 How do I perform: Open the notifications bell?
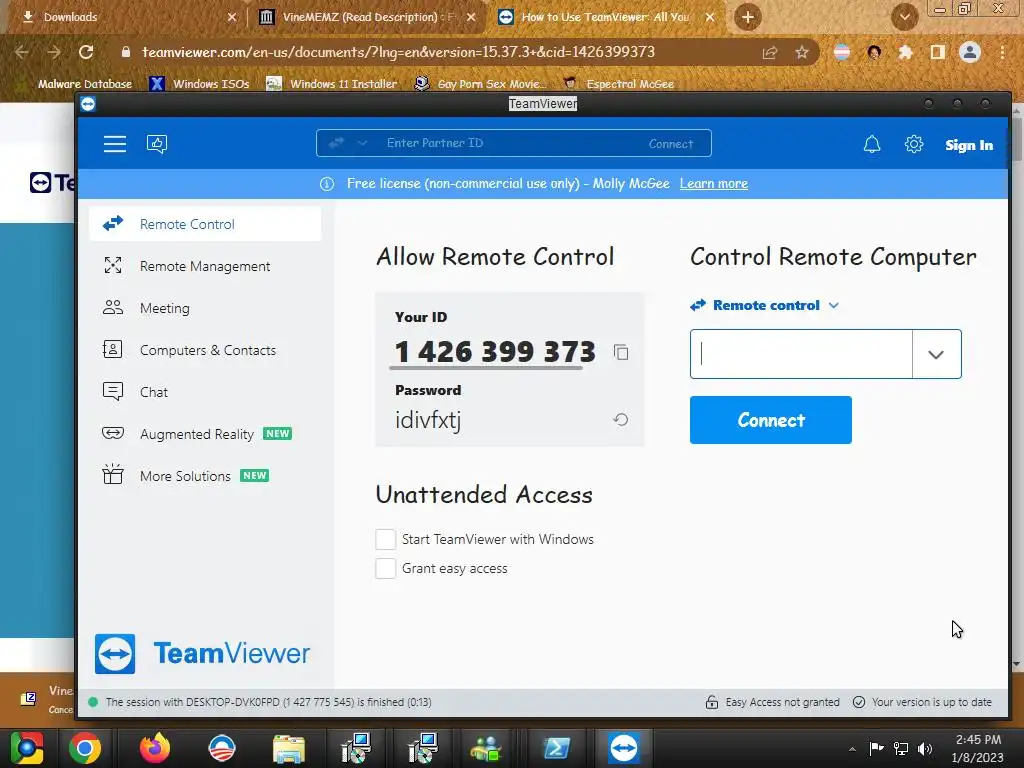[x=872, y=144]
